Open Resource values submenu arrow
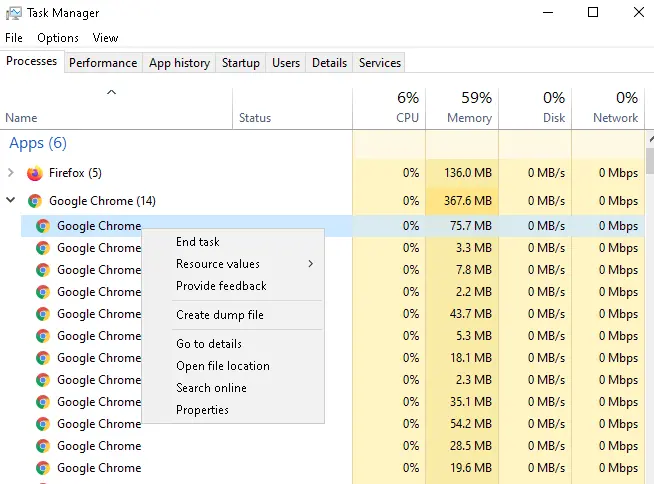Image resolution: width=654 pixels, height=484 pixels. pos(310,264)
